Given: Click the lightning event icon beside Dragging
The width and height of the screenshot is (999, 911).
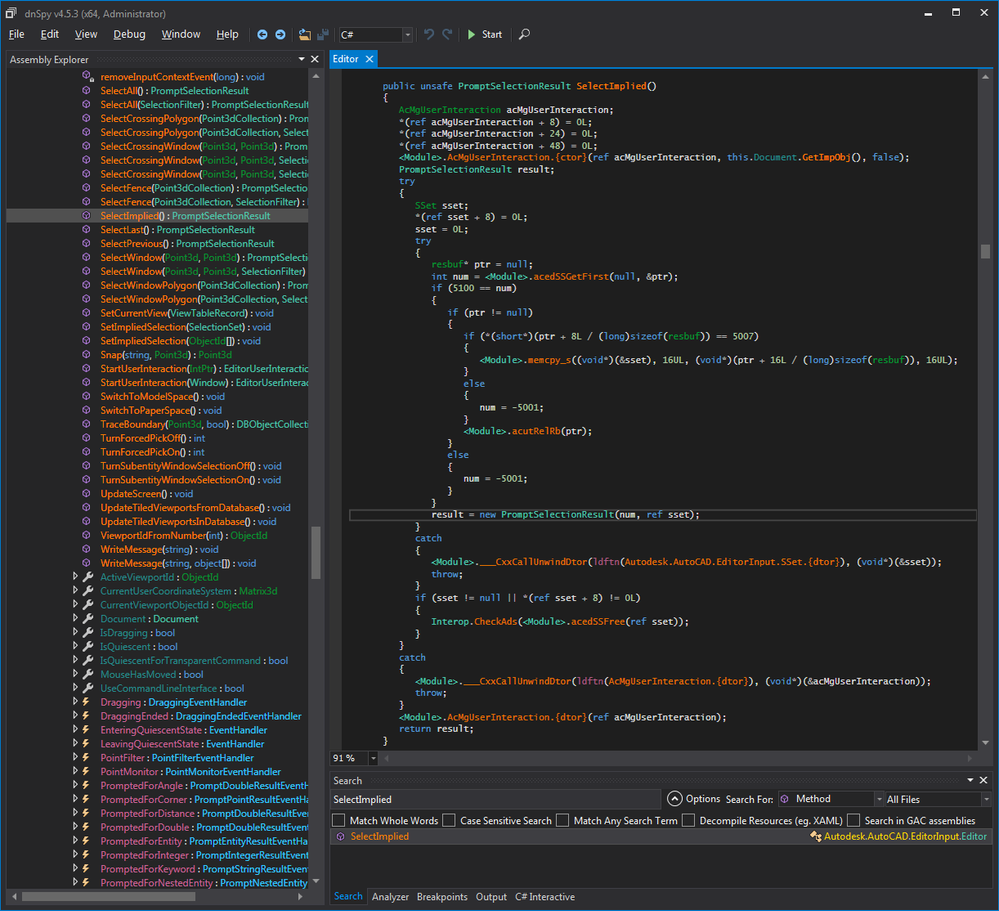Looking at the screenshot, I should click(86, 702).
